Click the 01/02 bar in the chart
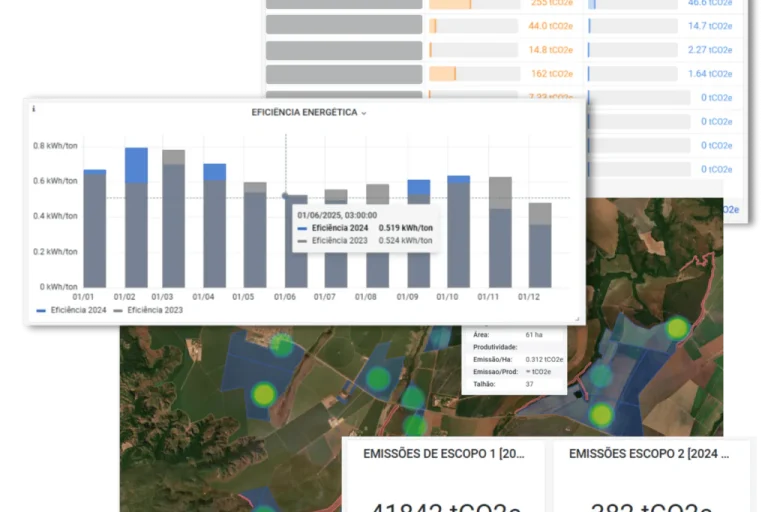Image resolution: width=768 pixels, height=512 pixels. (136, 220)
